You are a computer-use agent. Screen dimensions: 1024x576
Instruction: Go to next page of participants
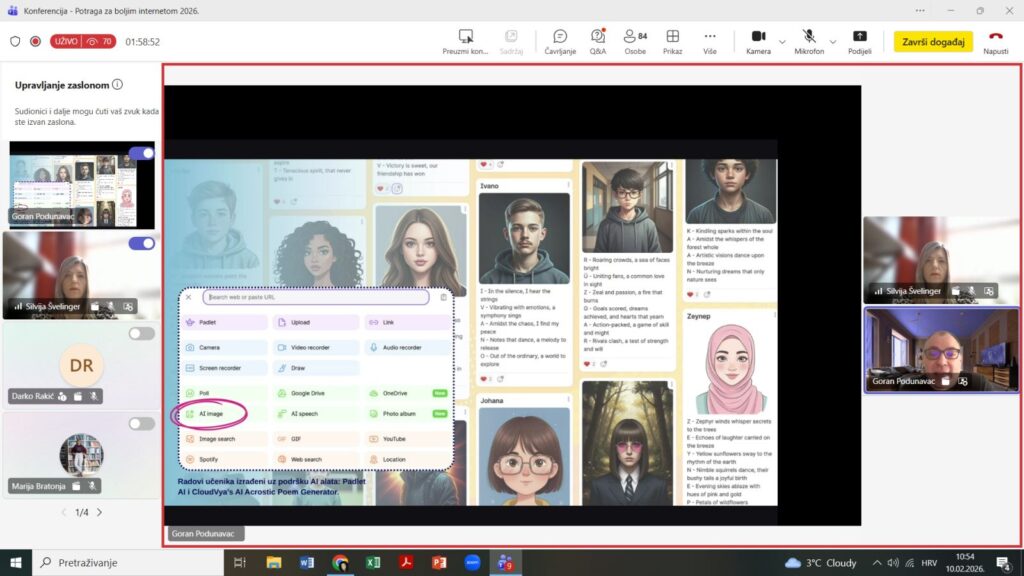click(x=99, y=512)
